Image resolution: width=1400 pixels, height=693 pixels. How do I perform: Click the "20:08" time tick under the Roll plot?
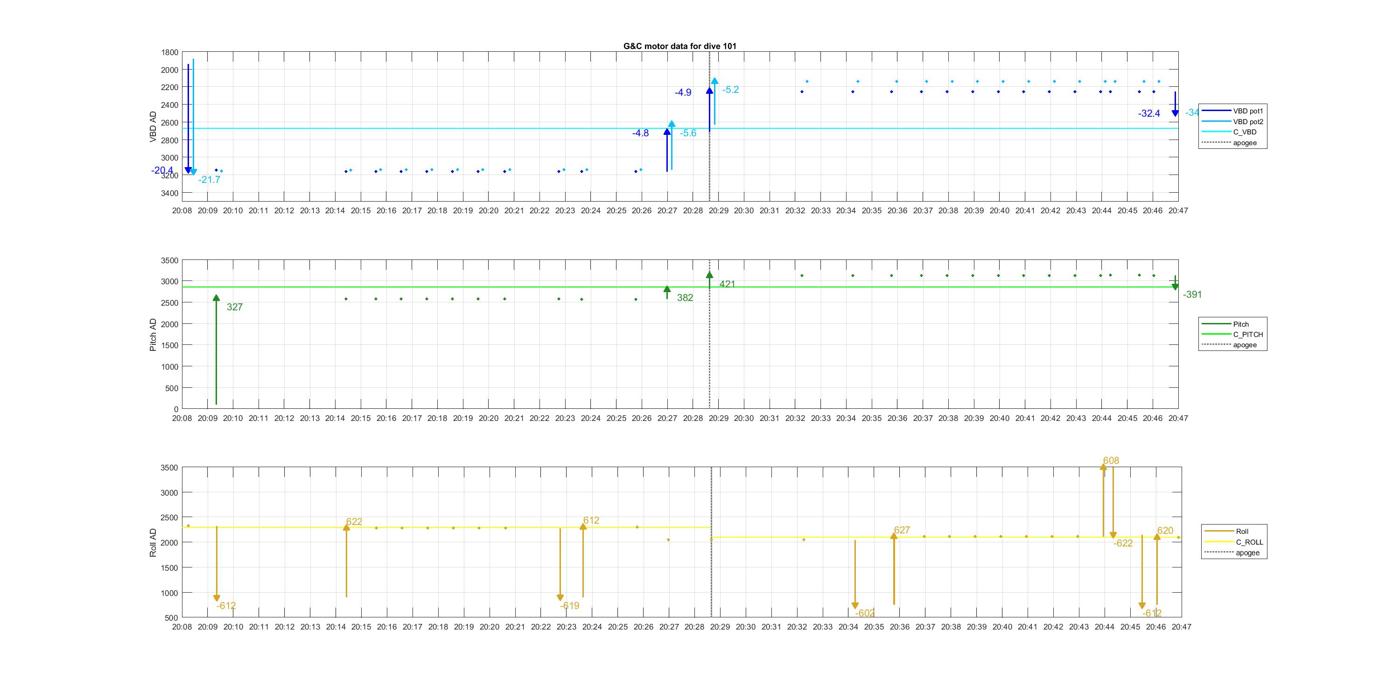[182, 627]
